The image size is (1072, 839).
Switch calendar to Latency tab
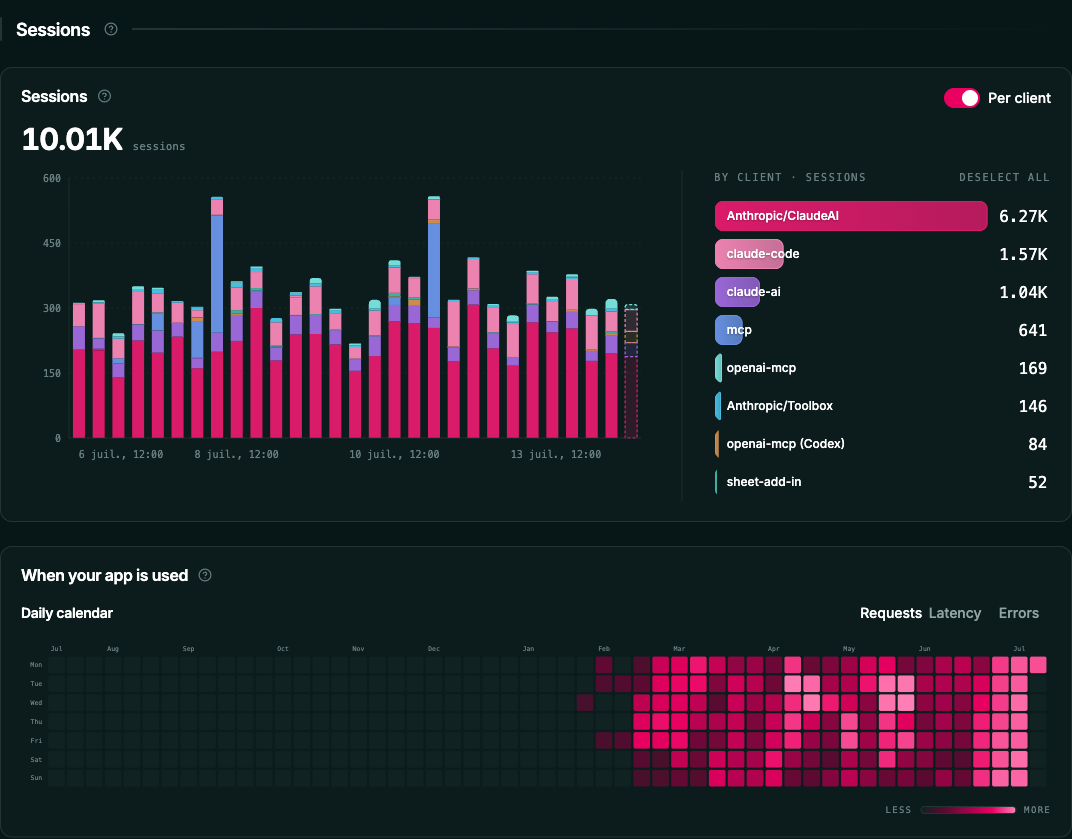(x=954, y=613)
